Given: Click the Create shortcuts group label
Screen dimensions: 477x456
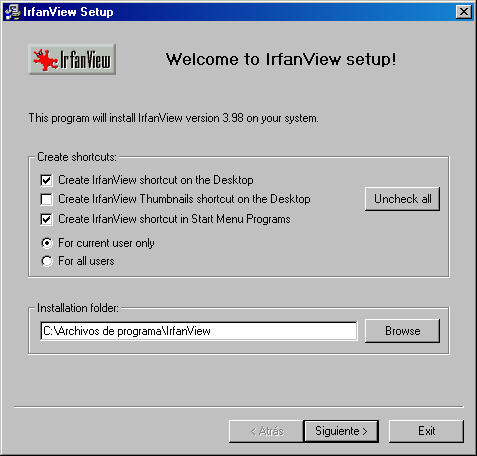Looking at the screenshot, I should point(77,157).
